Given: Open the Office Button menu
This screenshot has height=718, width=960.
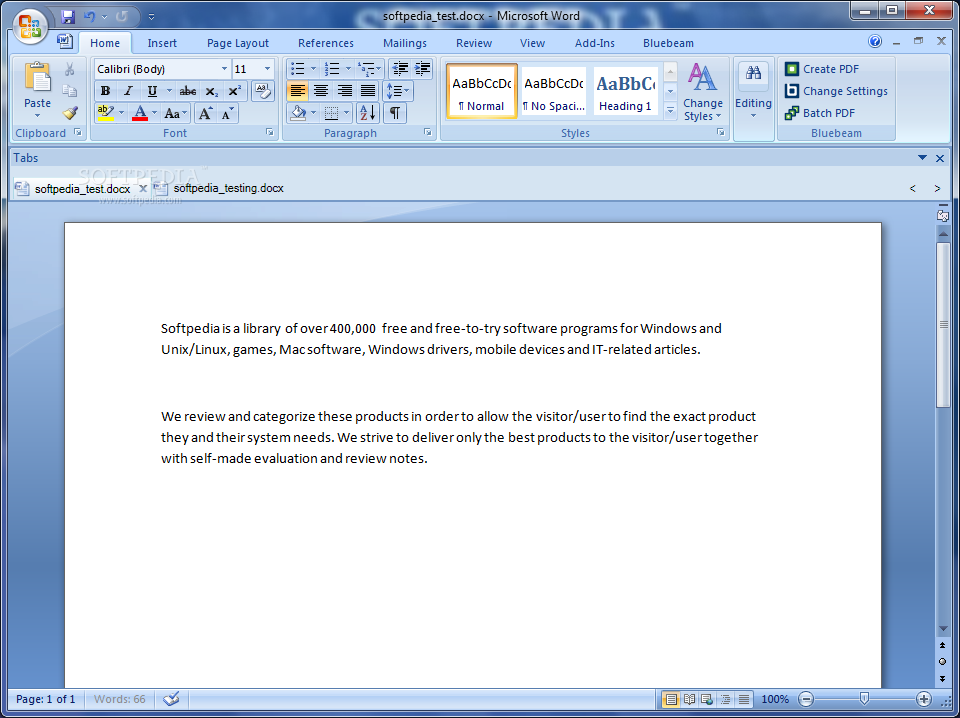Looking at the screenshot, I should click(x=29, y=26).
